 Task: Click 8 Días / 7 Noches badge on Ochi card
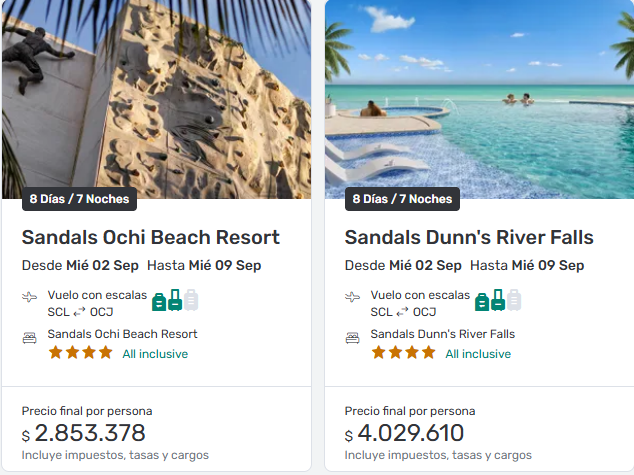point(79,199)
